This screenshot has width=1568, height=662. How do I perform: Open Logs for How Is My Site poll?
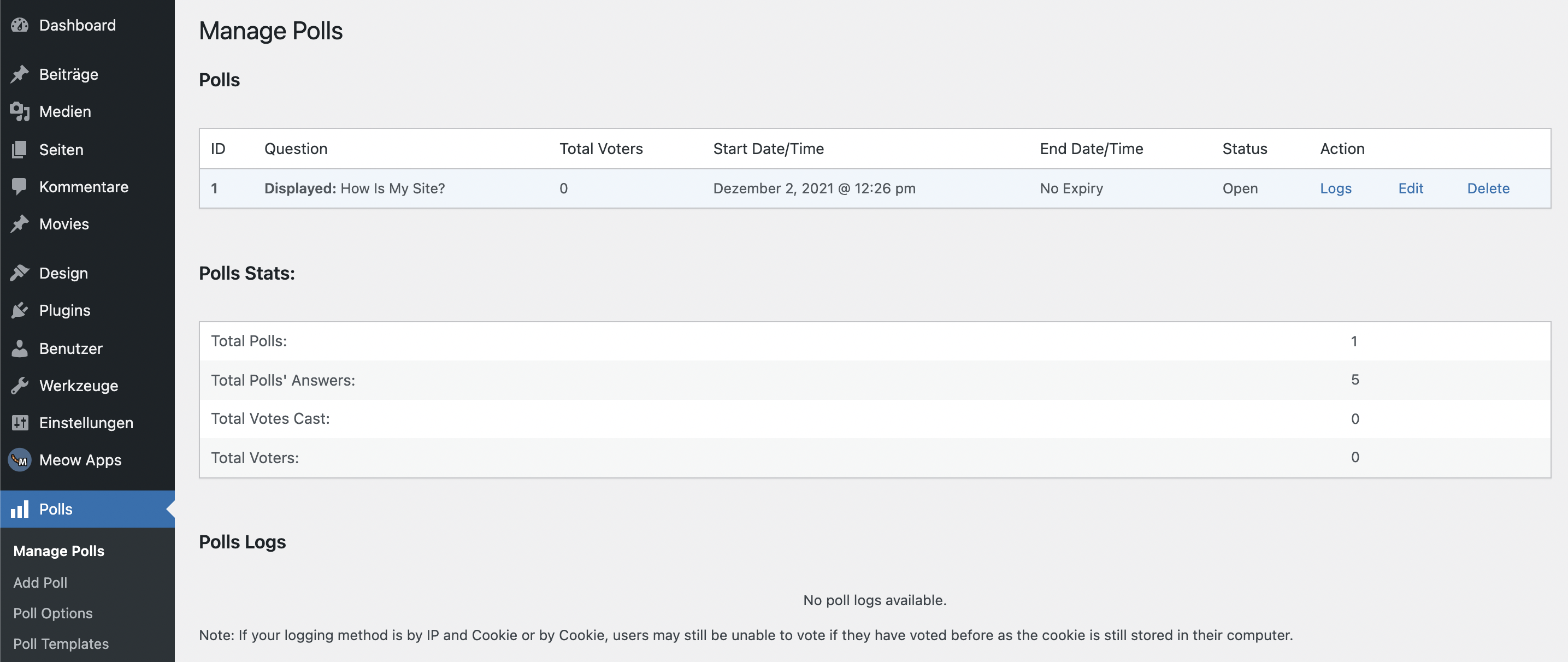1335,188
